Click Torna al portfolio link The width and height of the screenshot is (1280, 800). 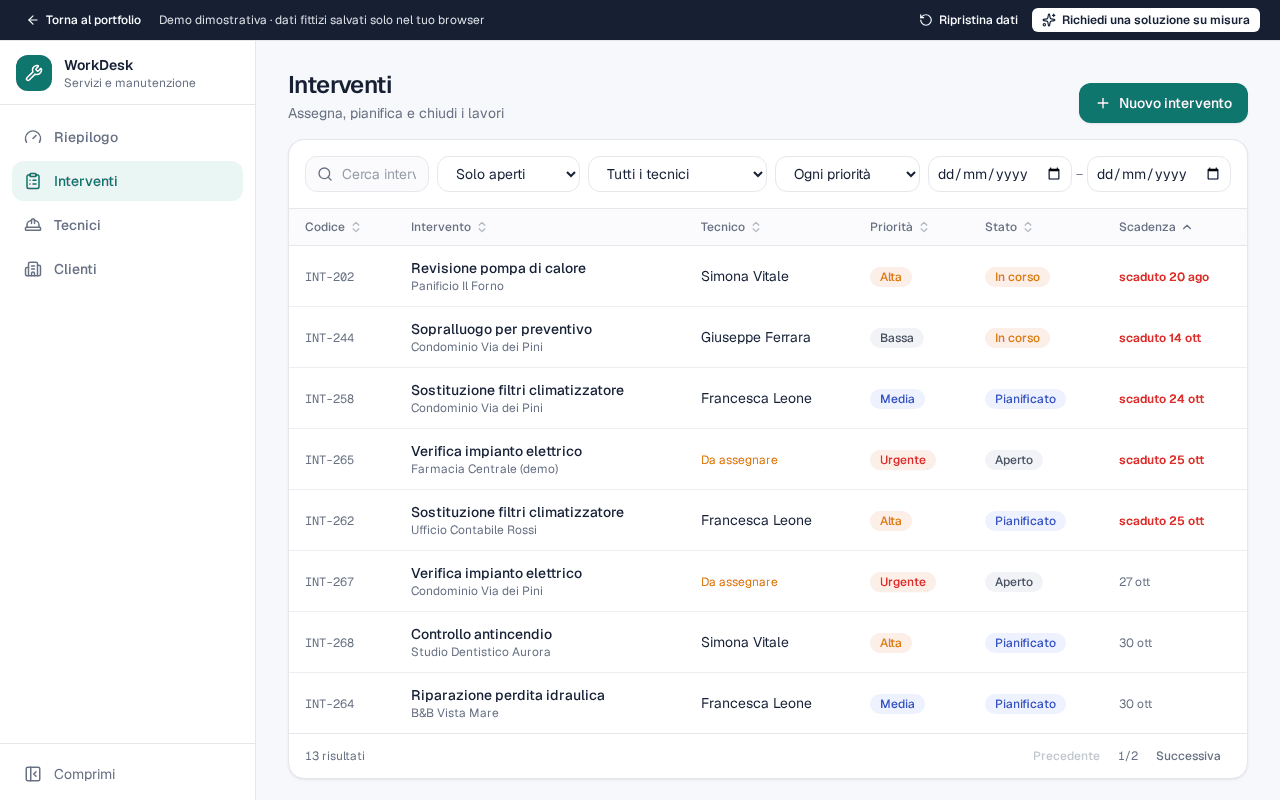(x=83, y=20)
